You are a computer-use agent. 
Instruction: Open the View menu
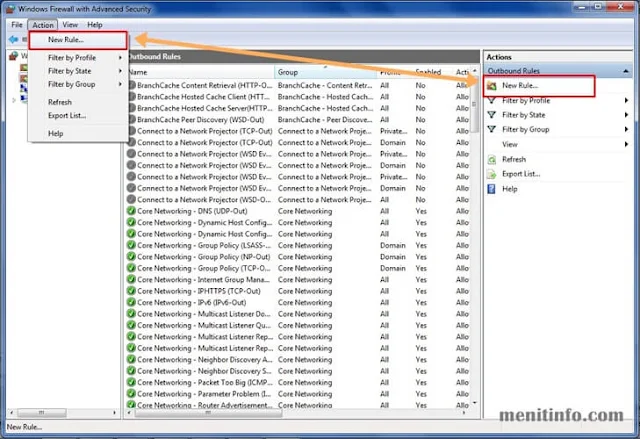pyautogui.click(x=70, y=25)
